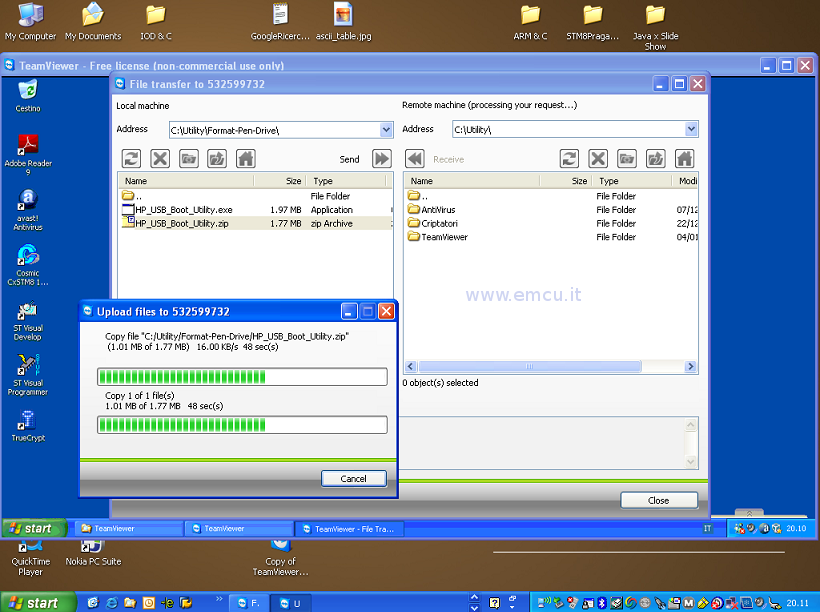
Task: Click the single-file copy progress bar
Action: coord(242,377)
